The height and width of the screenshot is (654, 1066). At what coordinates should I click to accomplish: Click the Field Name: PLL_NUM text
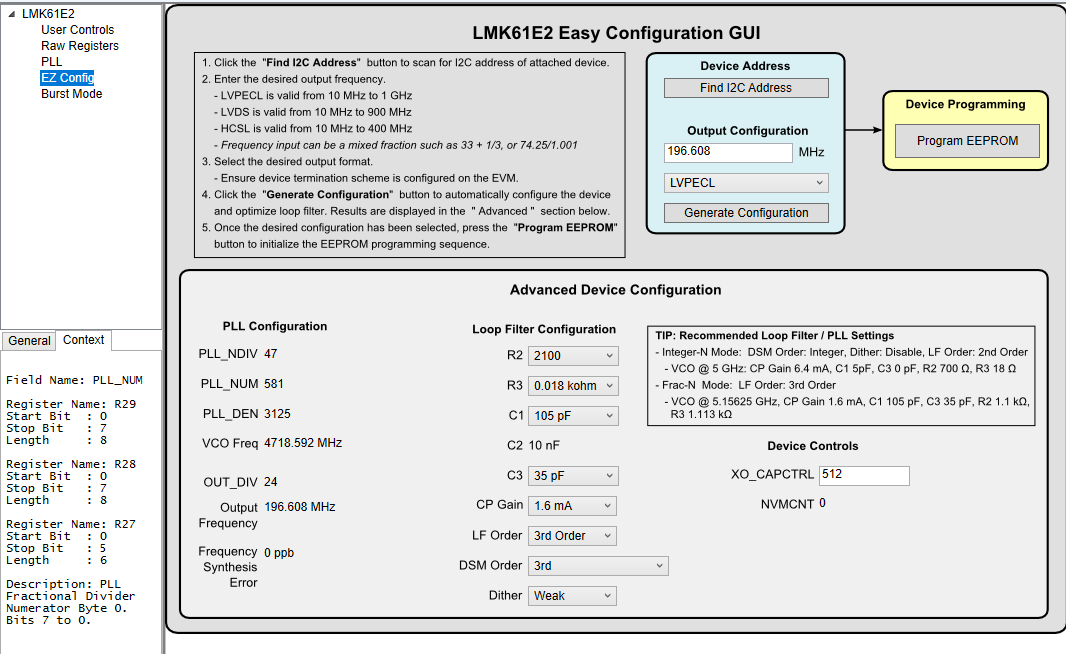pyautogui.click(x=75, y=380)
